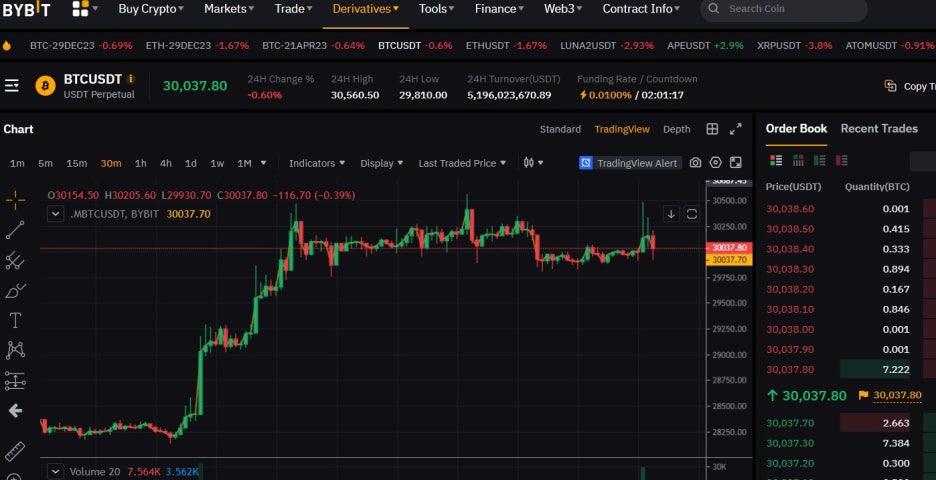The image size is (936, 480).
Task: Select the 4h timeframe
Action: click(x=165, y=163)
